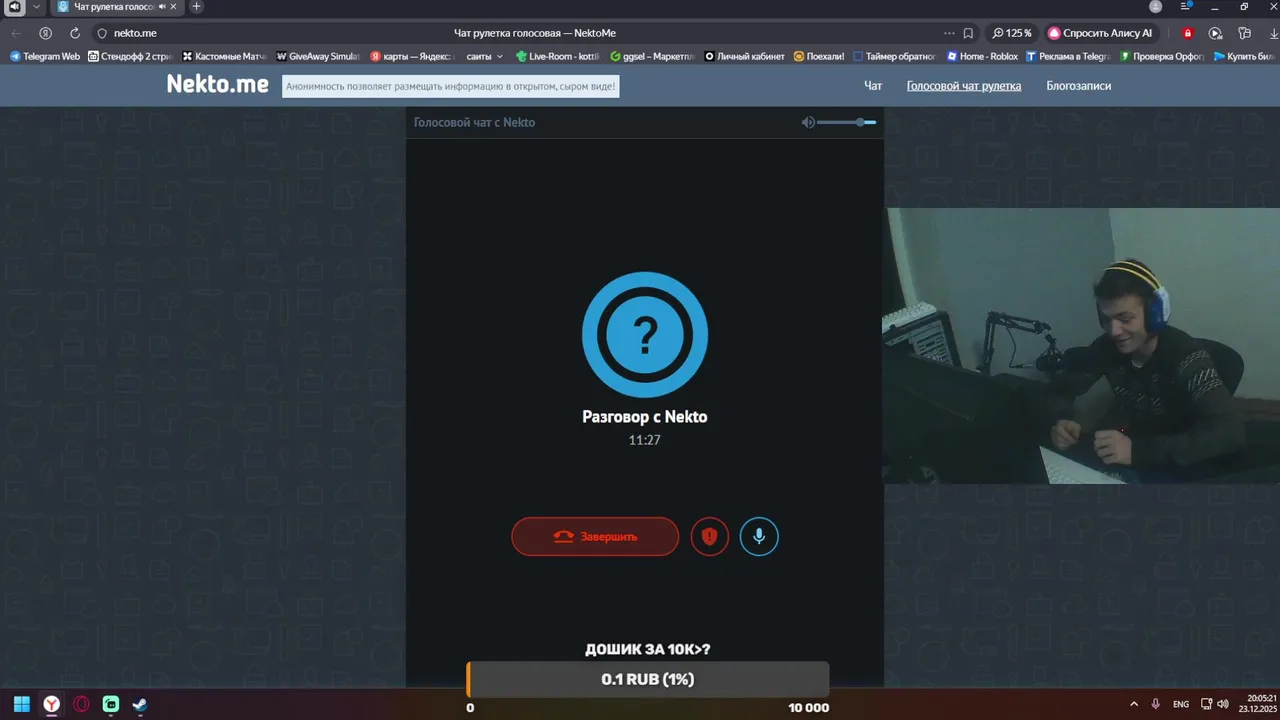1280x720 pixels.
Task: Click the webcam overlay thumbnail
Action: [x=1081, y=346]
